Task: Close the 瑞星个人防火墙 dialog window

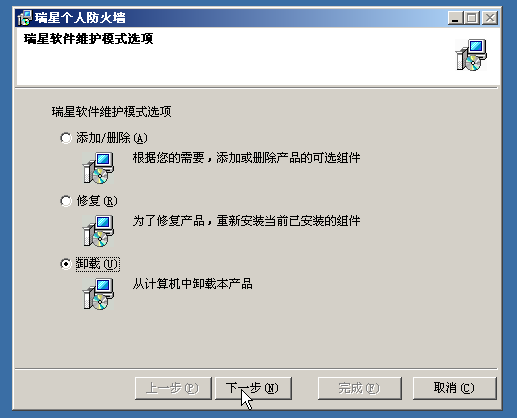Action: coord(490,18)
